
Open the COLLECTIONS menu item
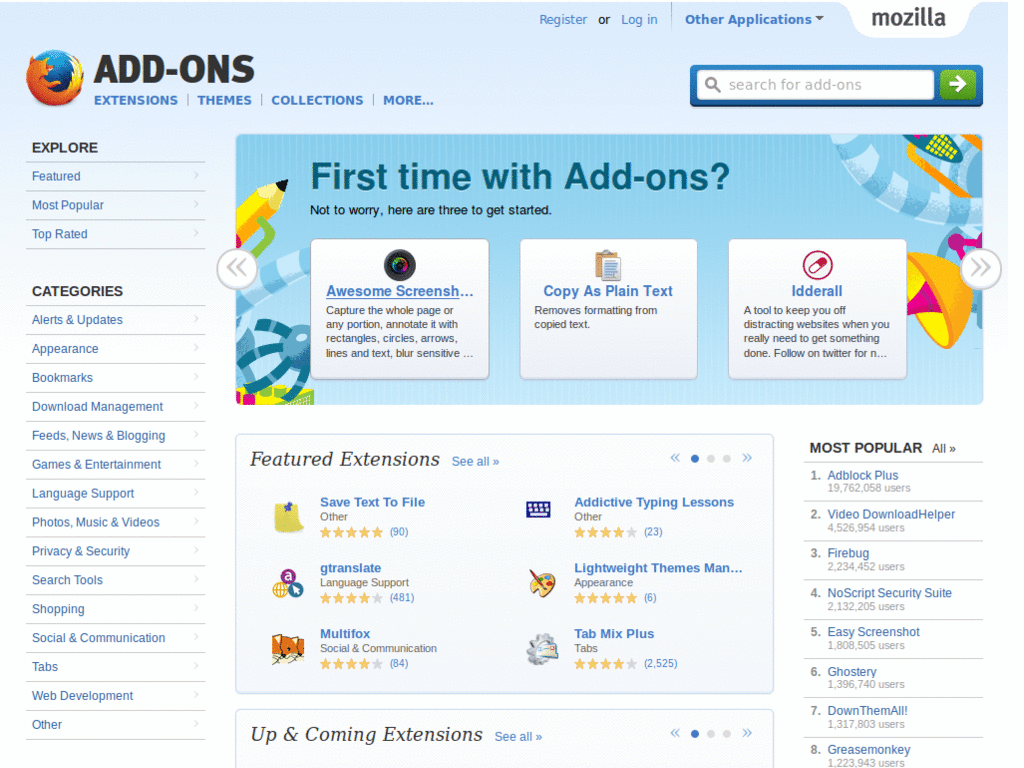(317, 100)
